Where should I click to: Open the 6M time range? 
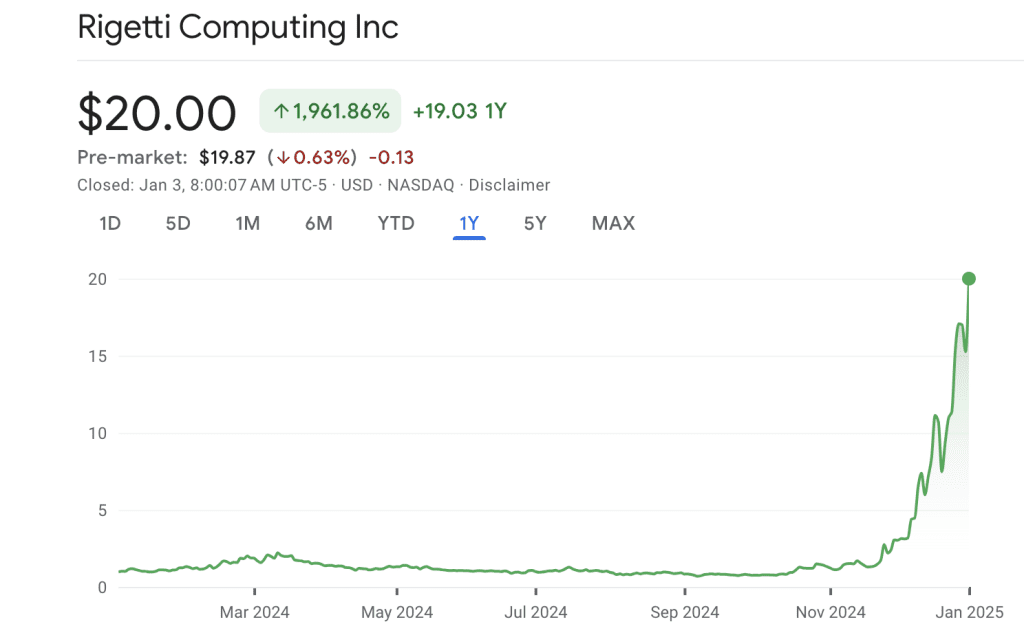click(x=318, y=223)
